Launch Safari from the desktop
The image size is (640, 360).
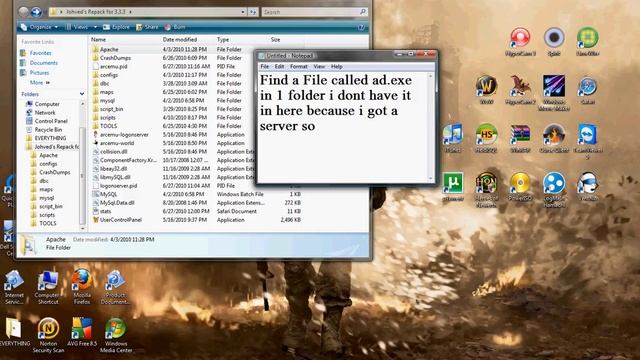tap(587, 89)
